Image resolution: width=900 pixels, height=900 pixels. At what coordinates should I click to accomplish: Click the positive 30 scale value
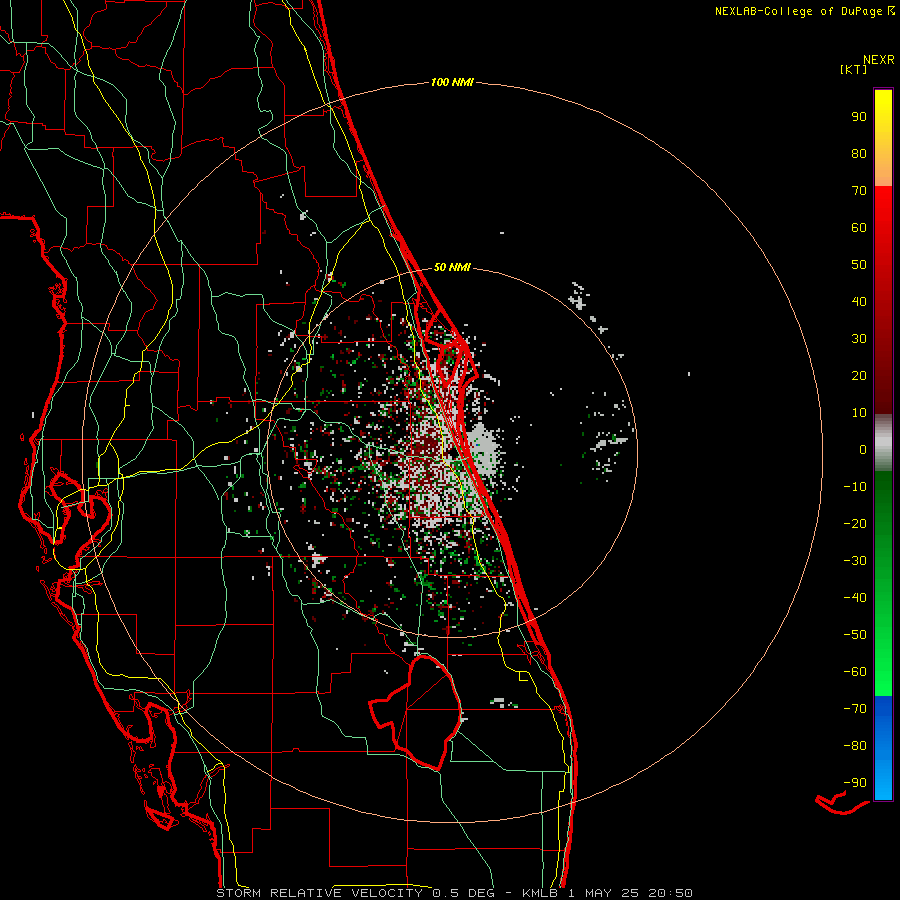pyautogui.click(x=859, y=339)
